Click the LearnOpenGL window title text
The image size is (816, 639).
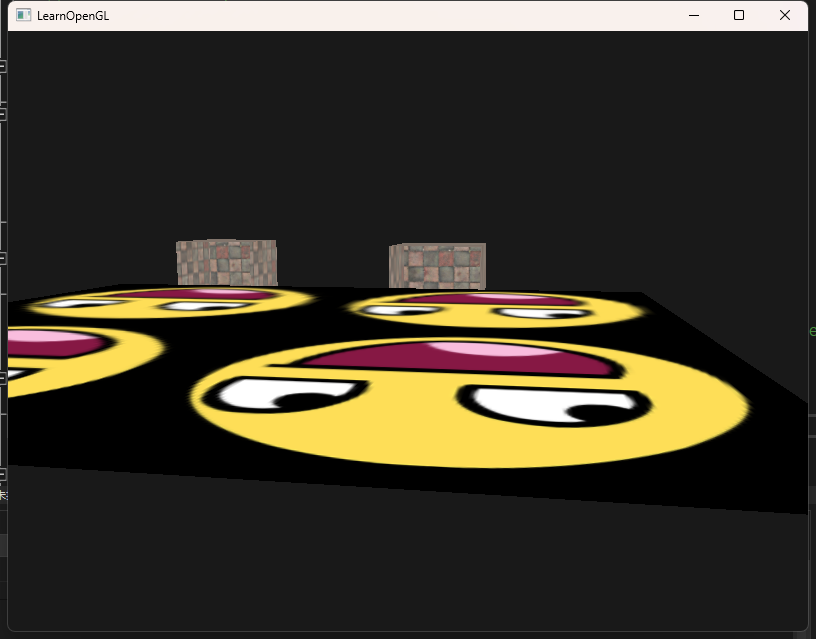tap(73, 16)
